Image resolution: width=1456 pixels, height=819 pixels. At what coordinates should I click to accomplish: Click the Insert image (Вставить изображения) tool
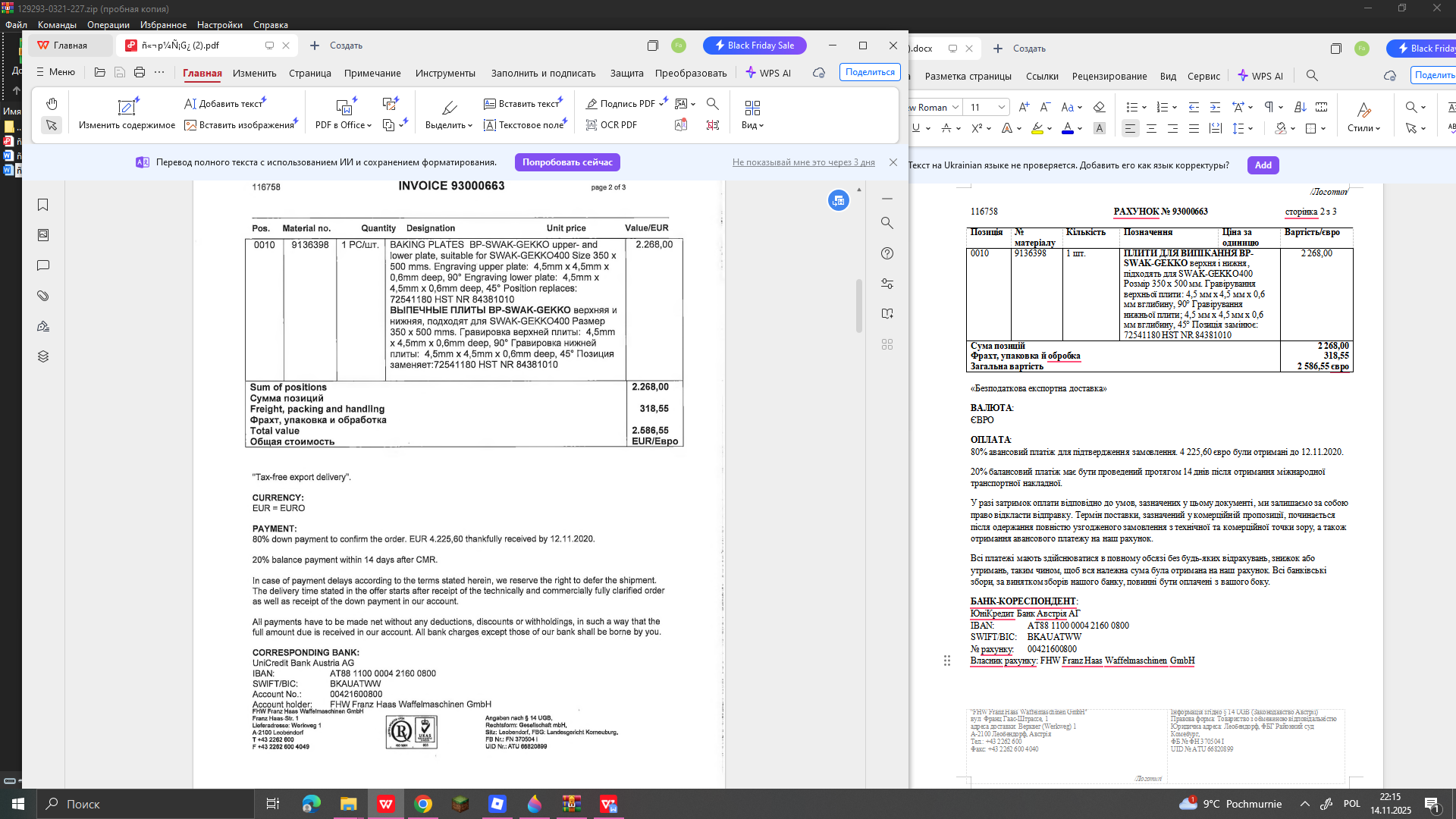(x=240, y=125)
